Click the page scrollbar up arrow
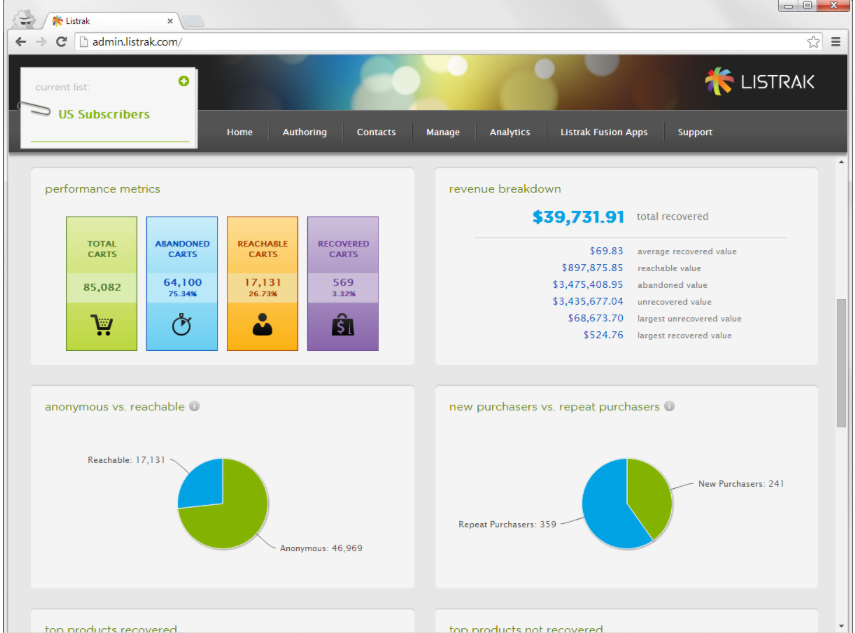Viewport: 855px width, 633px height. 841,162
